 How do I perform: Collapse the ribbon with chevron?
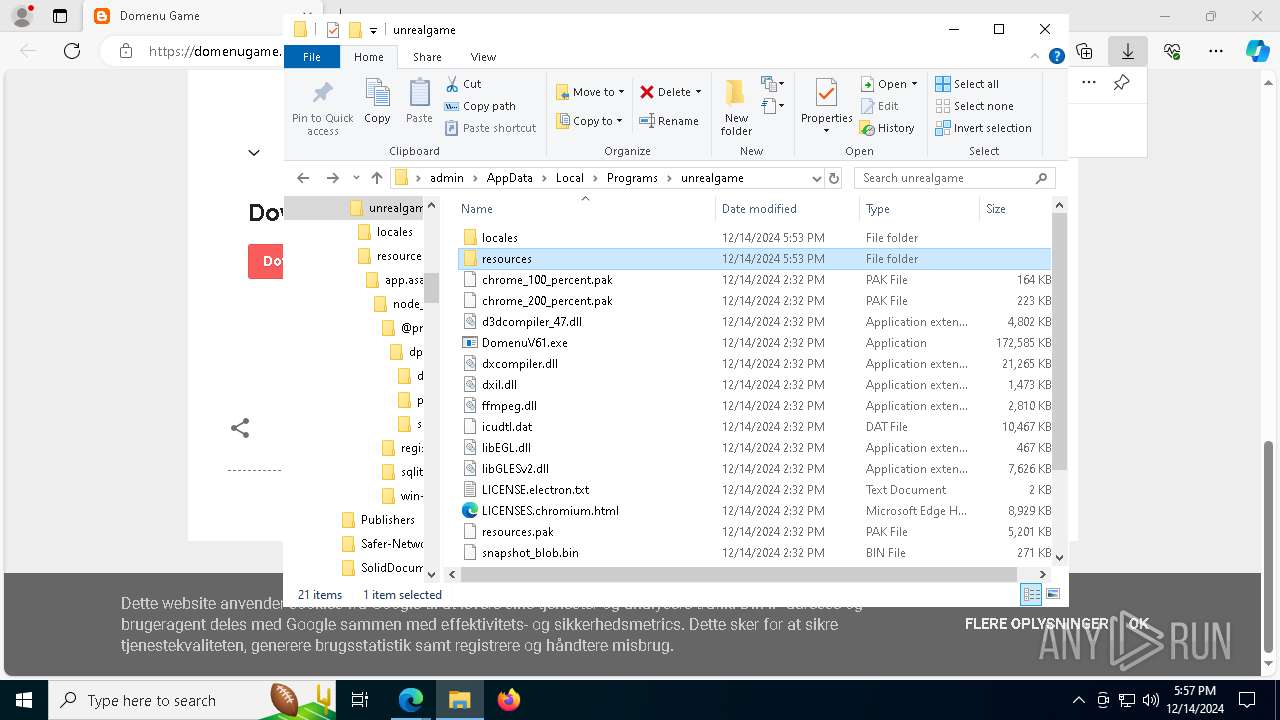pos(1036,57)
